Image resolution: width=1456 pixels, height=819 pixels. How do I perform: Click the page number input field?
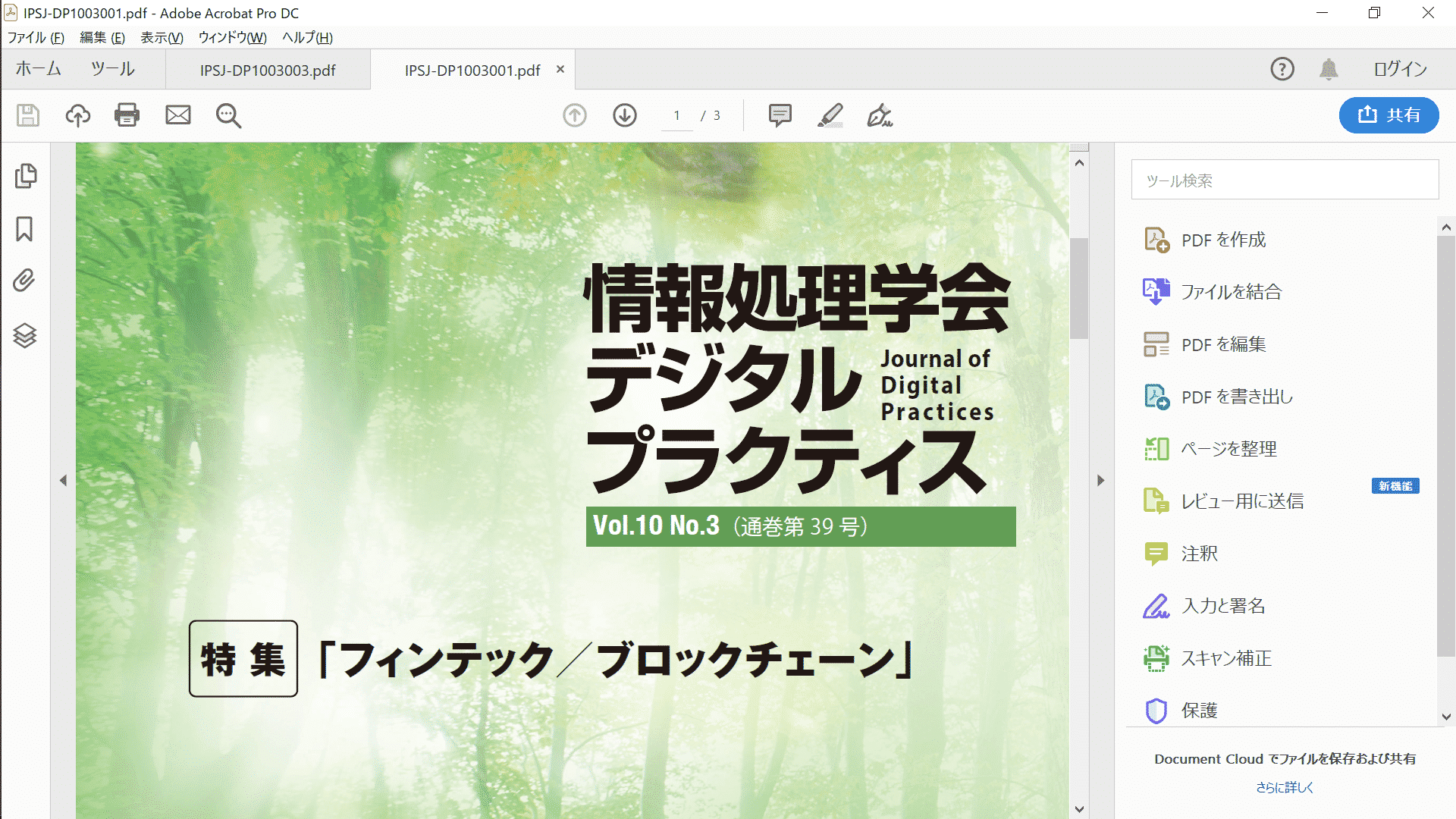click(x=676, y=115)
